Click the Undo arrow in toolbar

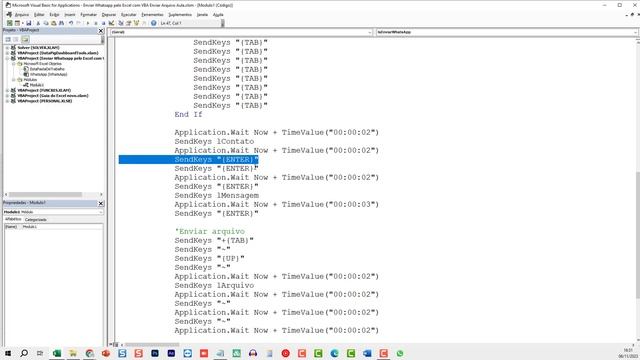click(x=71, y=23)
